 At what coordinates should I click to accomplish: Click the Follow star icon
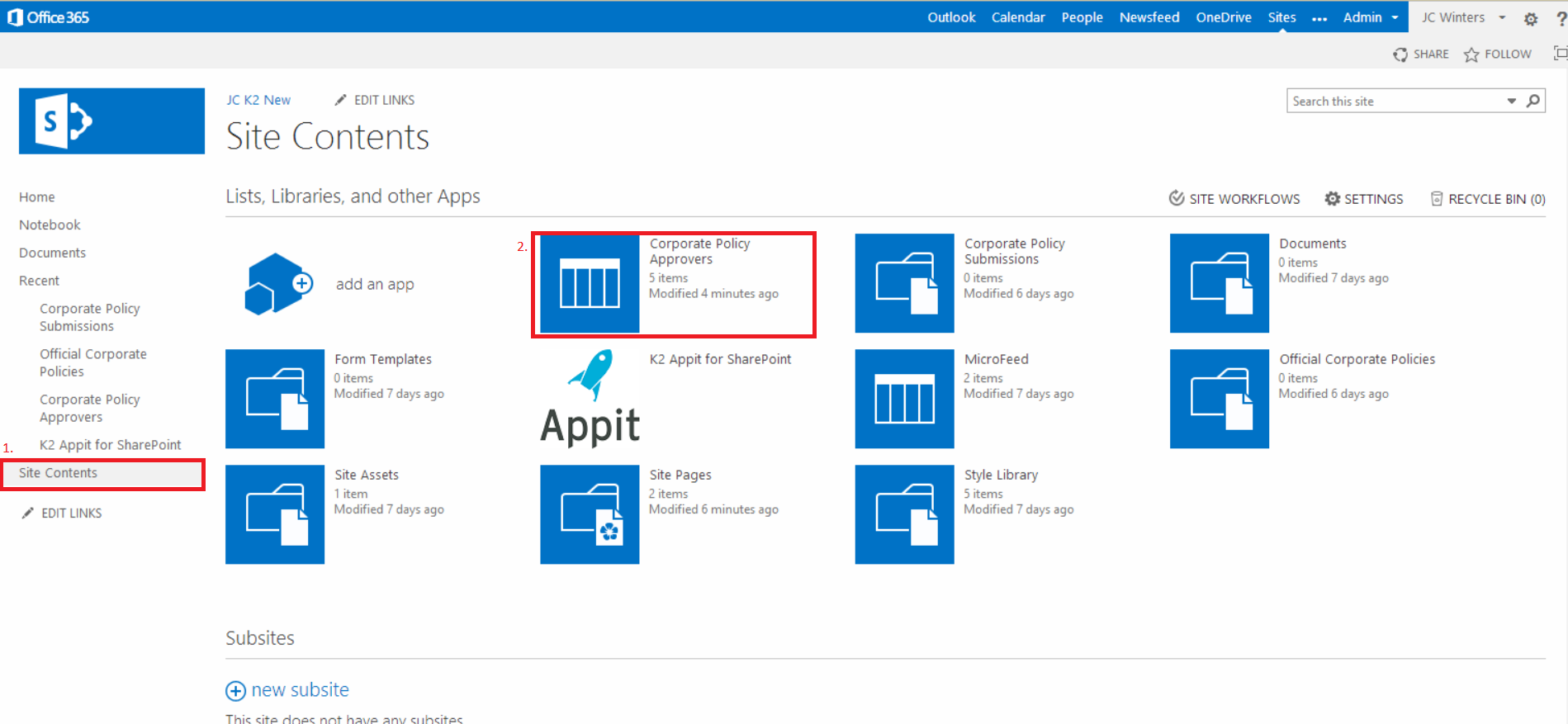point(1471,54)
